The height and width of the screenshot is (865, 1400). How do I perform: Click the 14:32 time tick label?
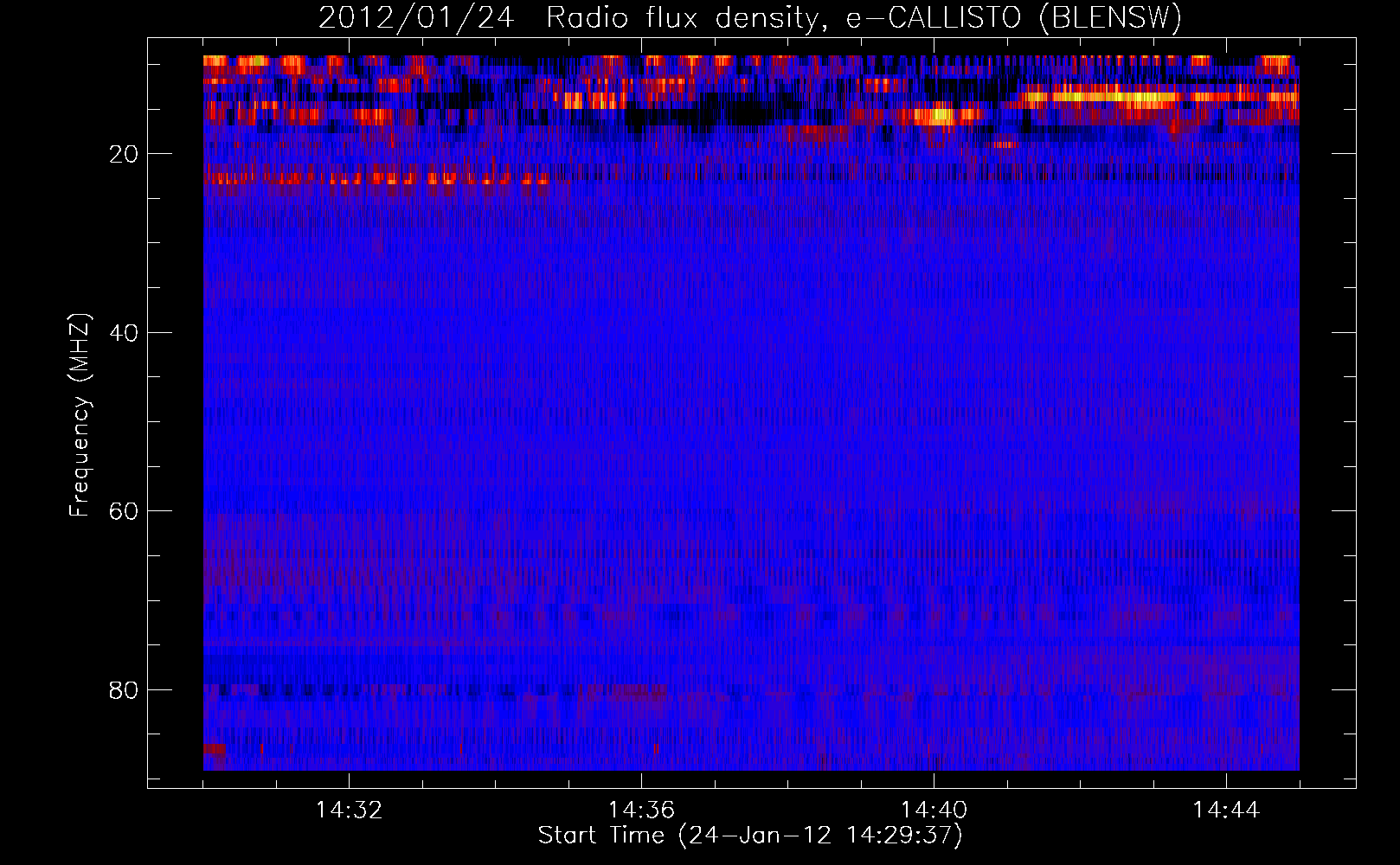tap(350, 810)
